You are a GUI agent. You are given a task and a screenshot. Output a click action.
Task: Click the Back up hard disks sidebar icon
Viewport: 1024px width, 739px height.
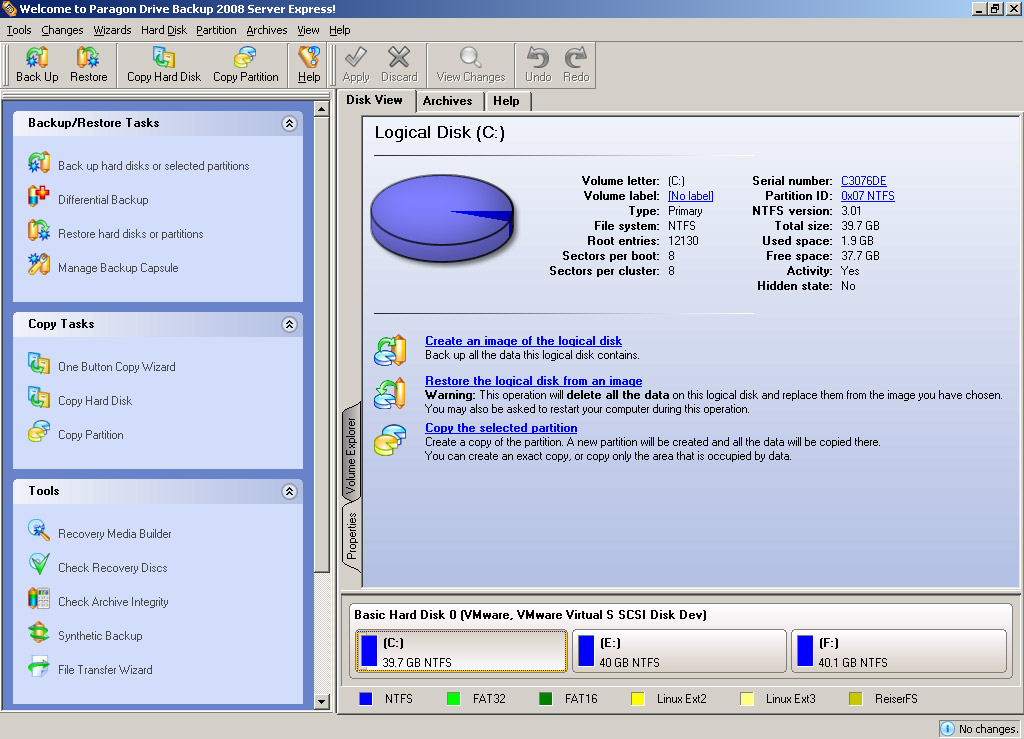pos(39,163)
